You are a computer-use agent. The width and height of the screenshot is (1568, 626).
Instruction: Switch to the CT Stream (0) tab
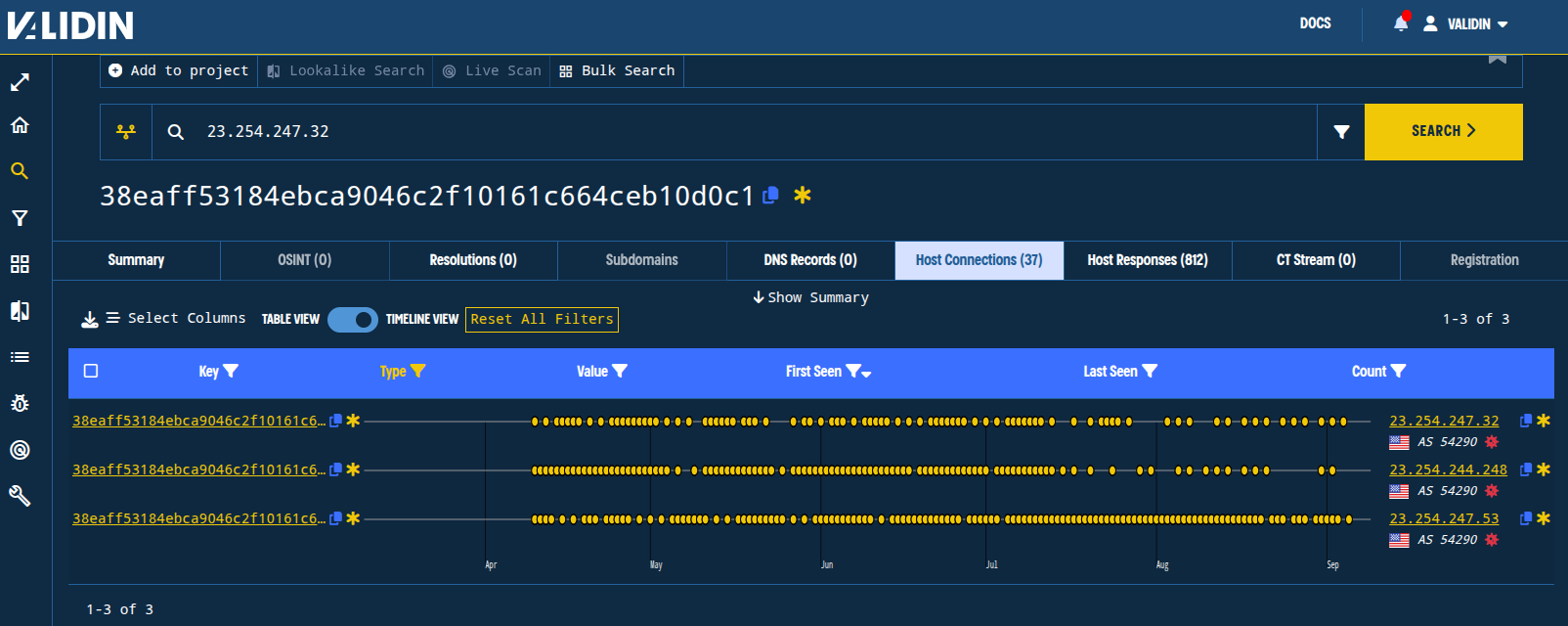click(x=1316, y=260)
